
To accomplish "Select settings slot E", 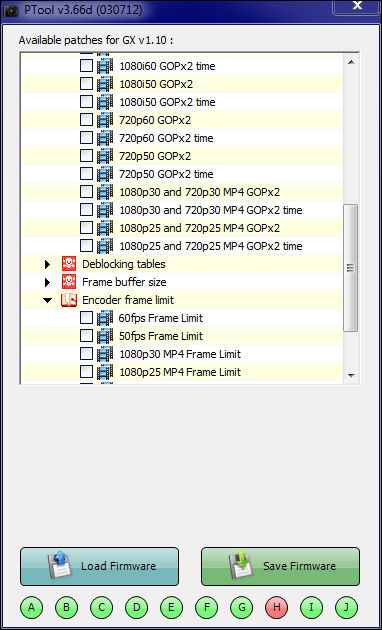I will click(172, 607).
